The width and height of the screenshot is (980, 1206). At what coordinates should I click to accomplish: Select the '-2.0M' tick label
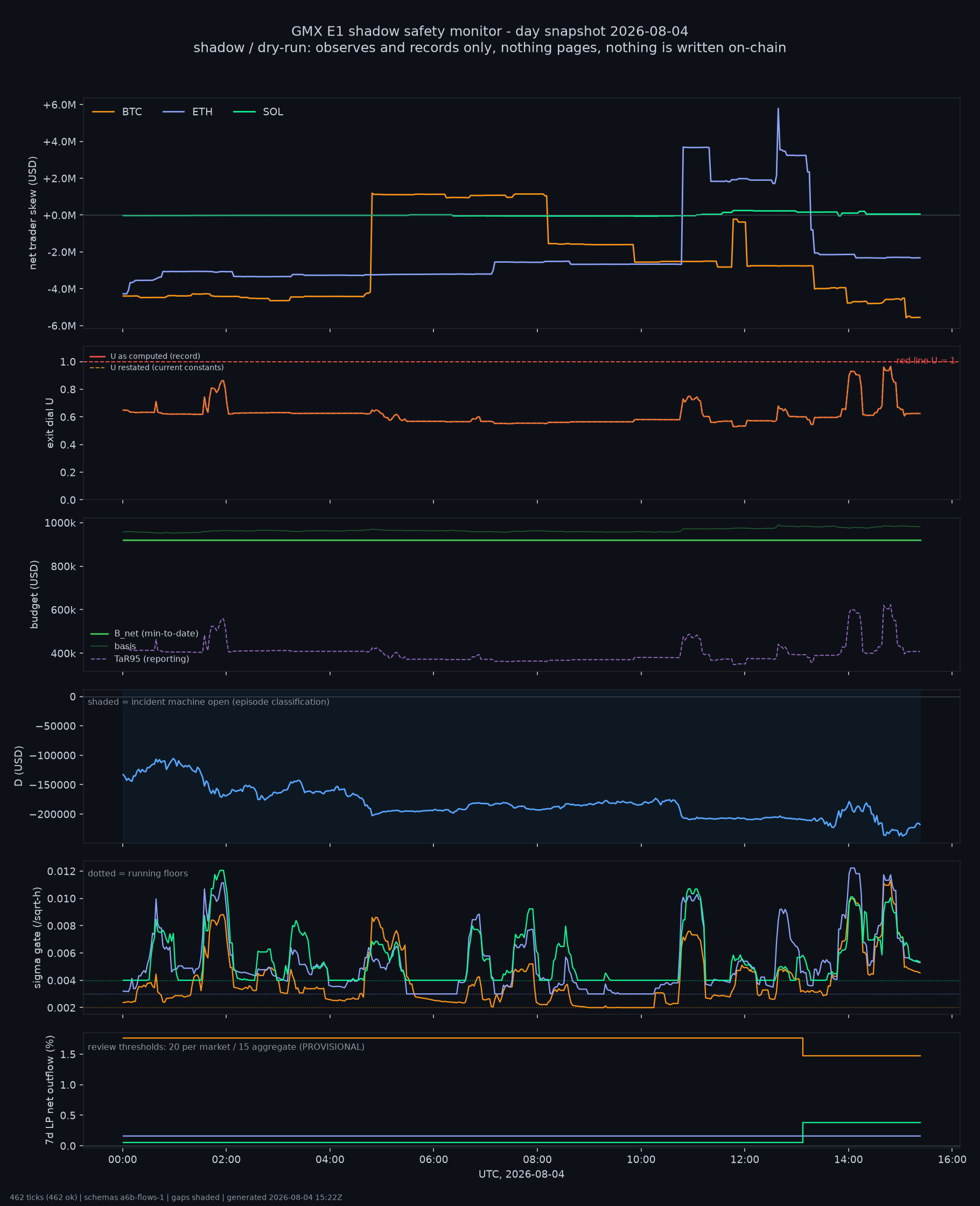pyautogui.click(x=60, y=253)
